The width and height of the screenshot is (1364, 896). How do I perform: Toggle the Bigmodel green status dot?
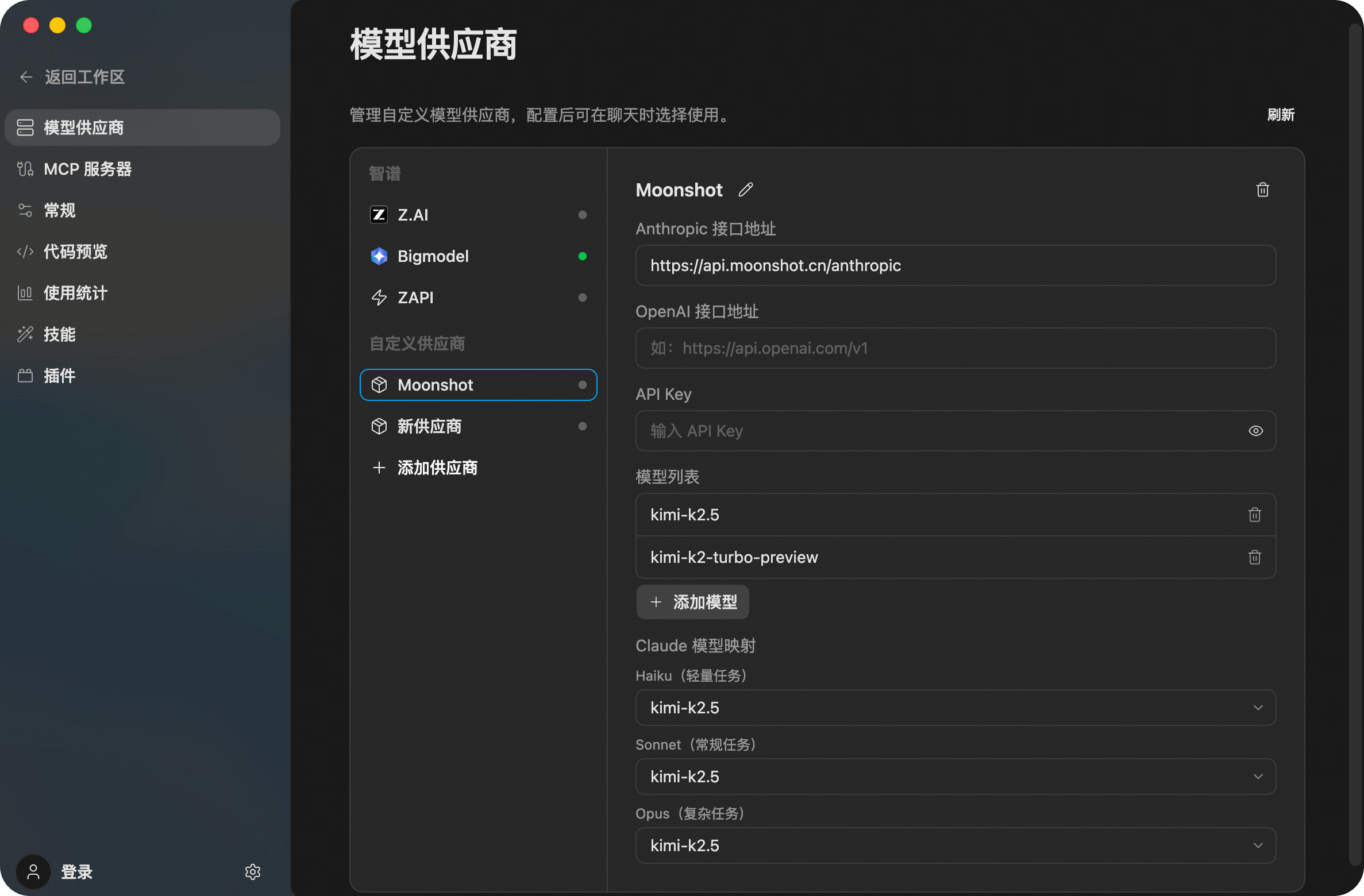(x=583, y=256)
